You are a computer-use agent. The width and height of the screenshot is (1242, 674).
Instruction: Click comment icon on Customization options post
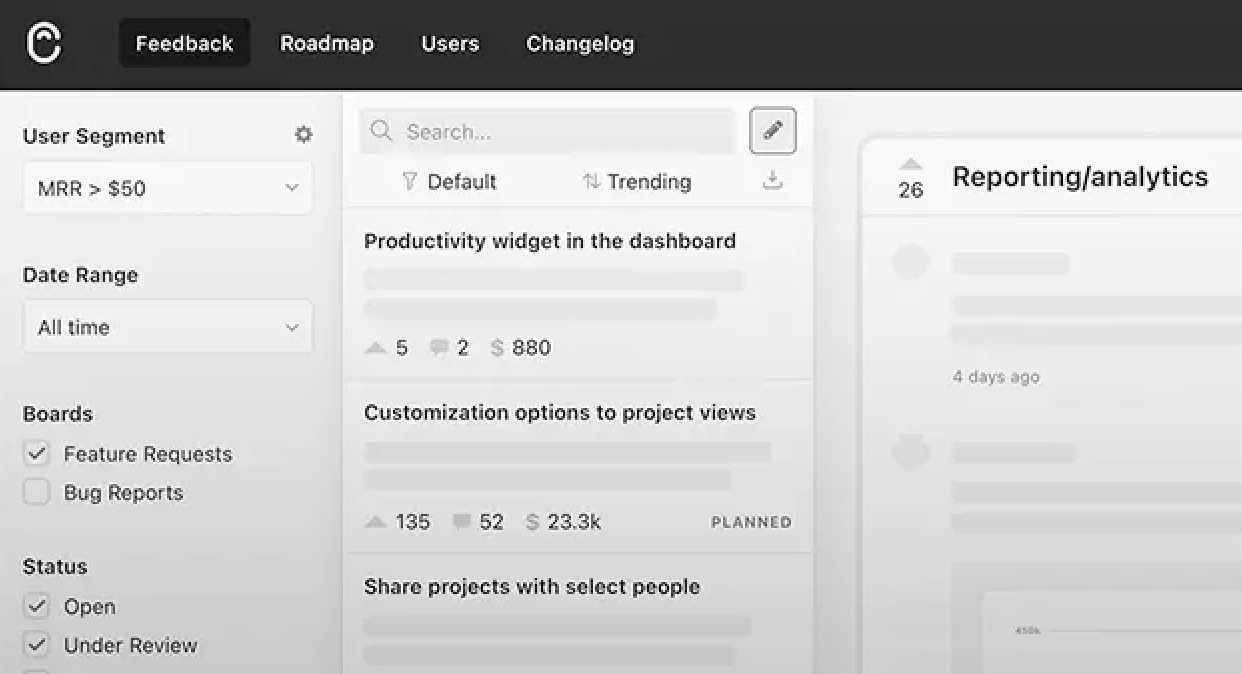(x=462, y=522)
